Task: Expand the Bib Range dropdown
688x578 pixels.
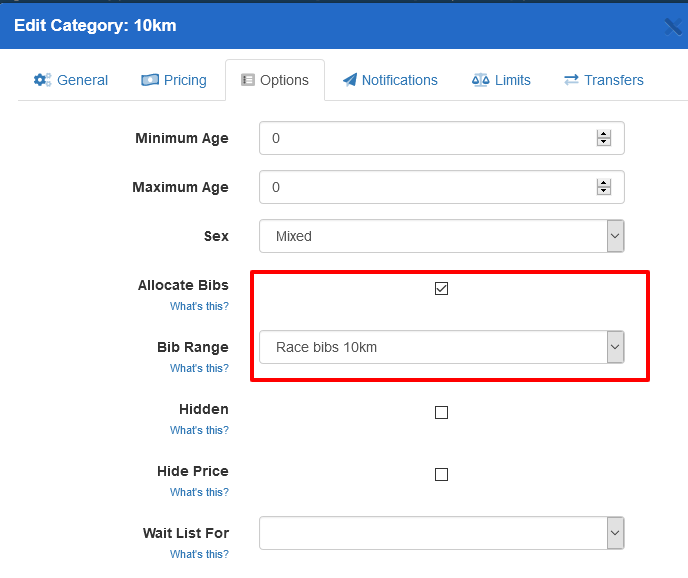Action: coord(441,347)
